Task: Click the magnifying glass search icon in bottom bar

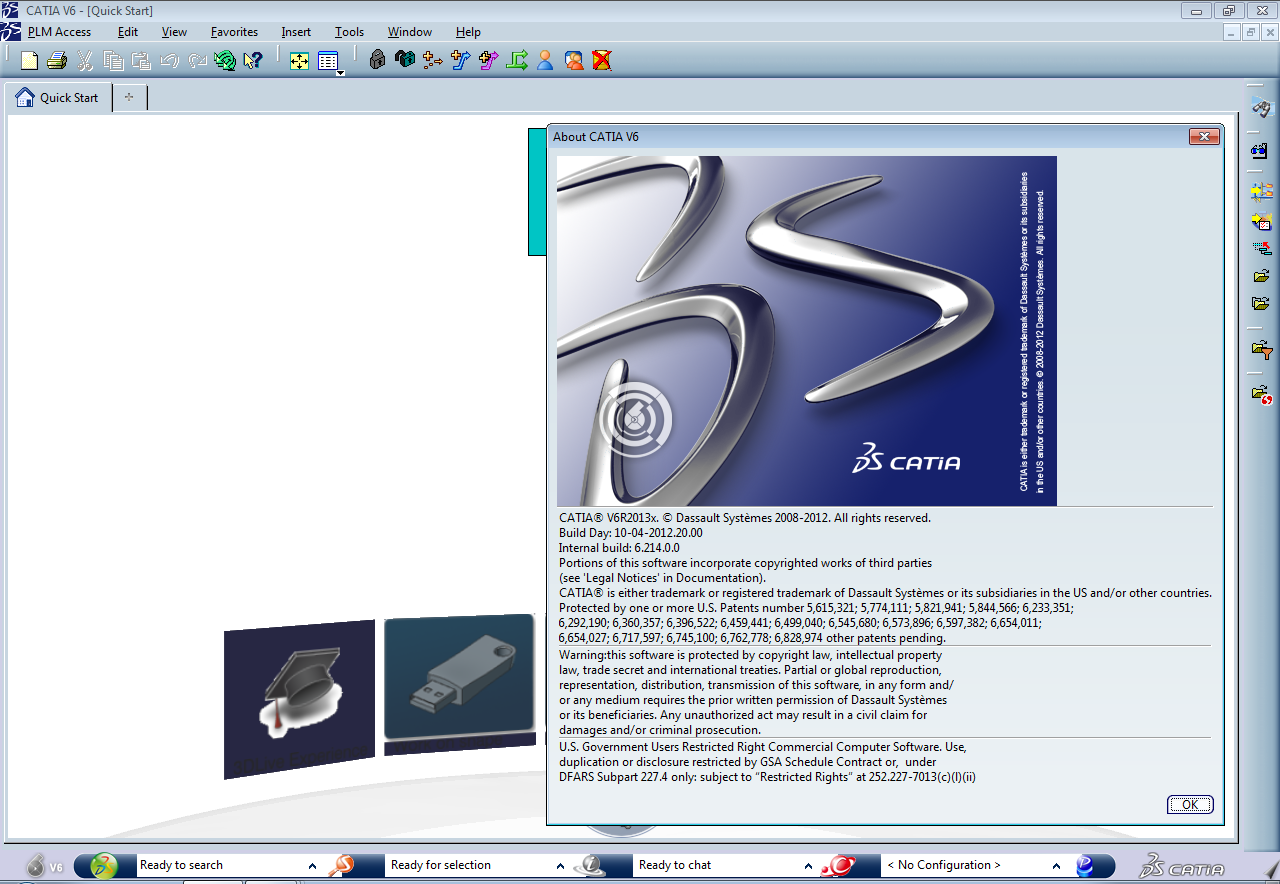Action: [x=342, y=865]
